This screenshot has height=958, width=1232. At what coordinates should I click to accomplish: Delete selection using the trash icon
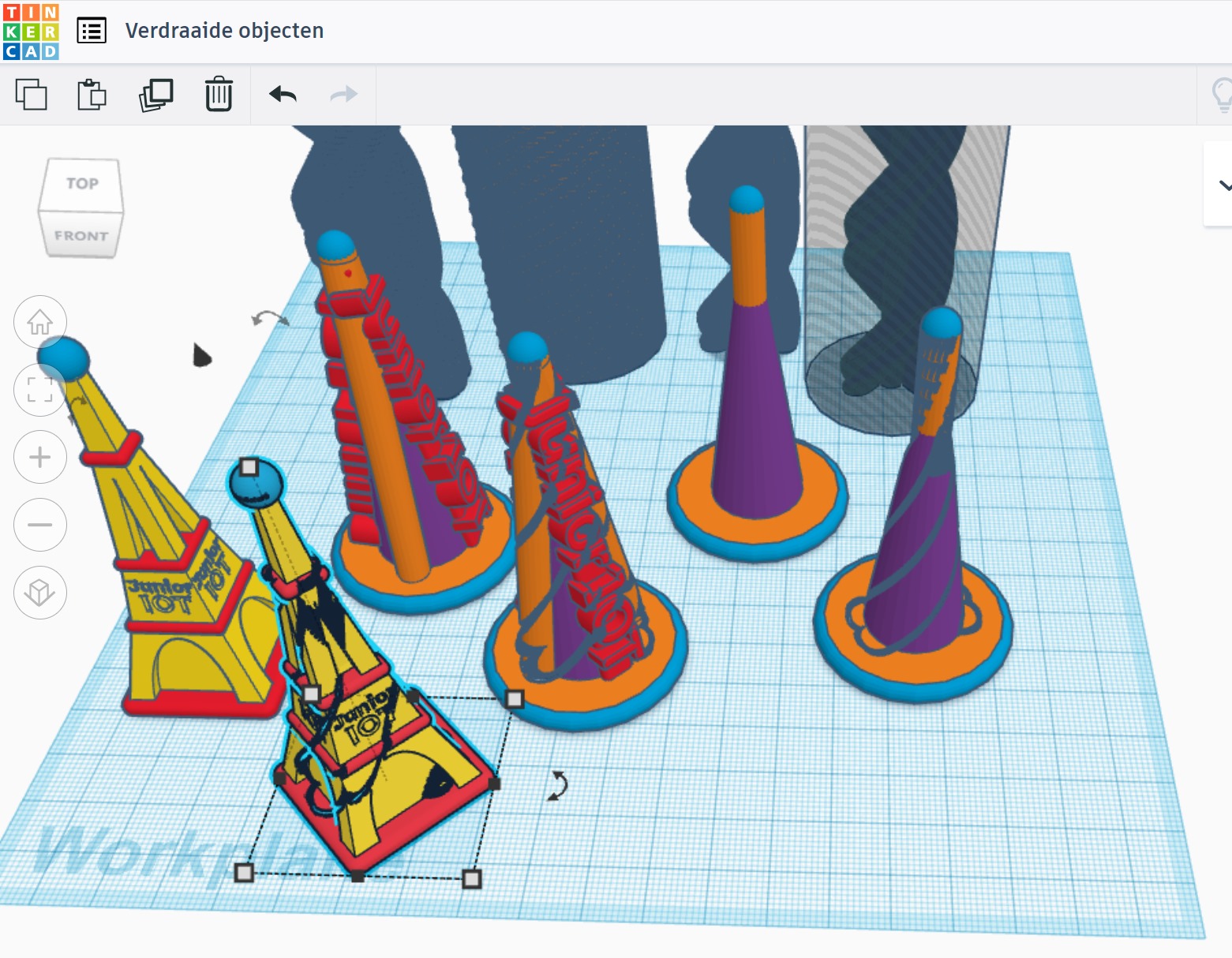(x=219, y=94)
